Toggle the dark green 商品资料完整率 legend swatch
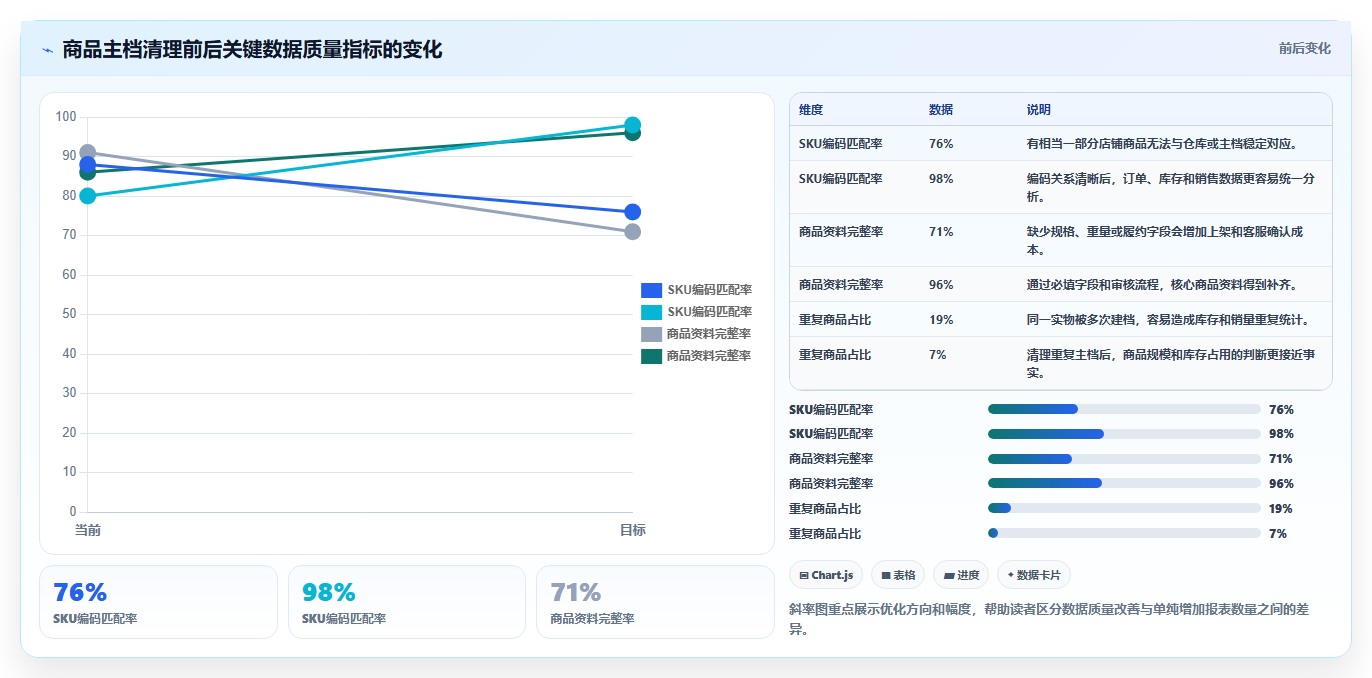This screenshot has width=1372, height=678. pos(651,356)
